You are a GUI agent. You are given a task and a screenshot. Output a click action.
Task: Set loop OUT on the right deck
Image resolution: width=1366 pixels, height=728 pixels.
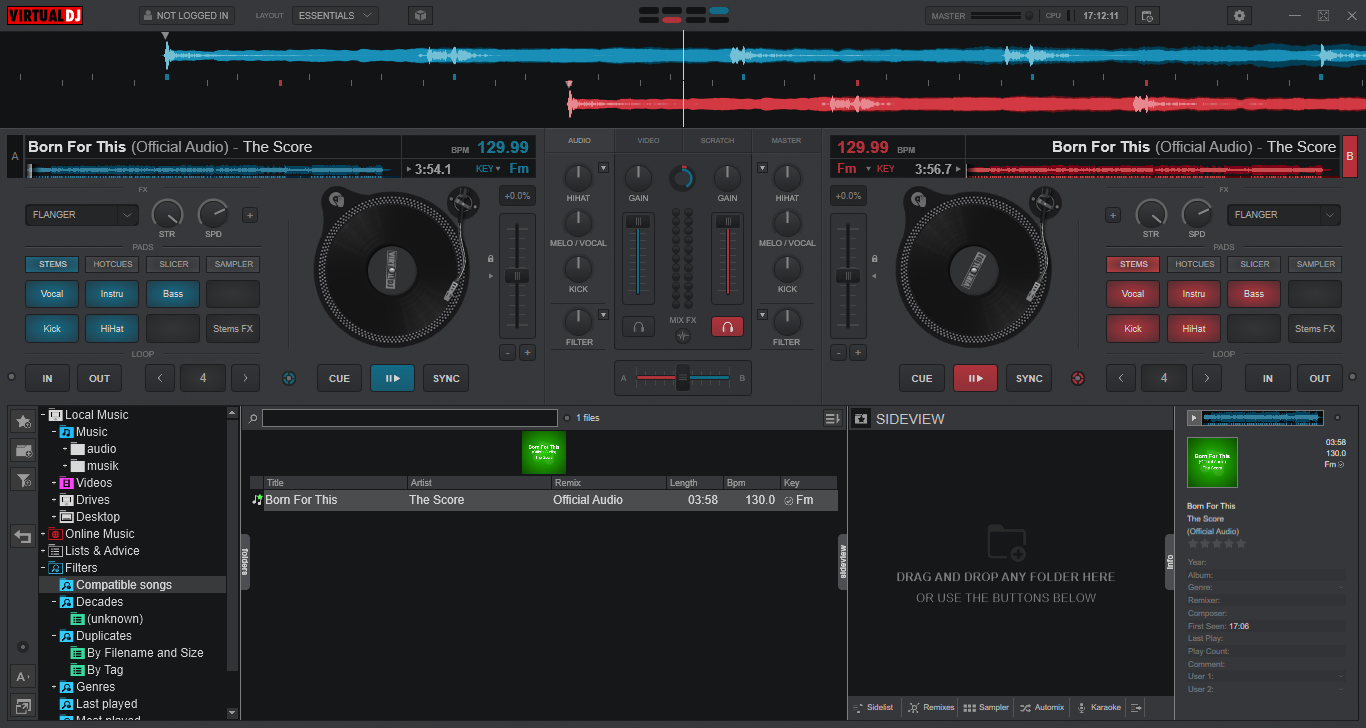1320,378
